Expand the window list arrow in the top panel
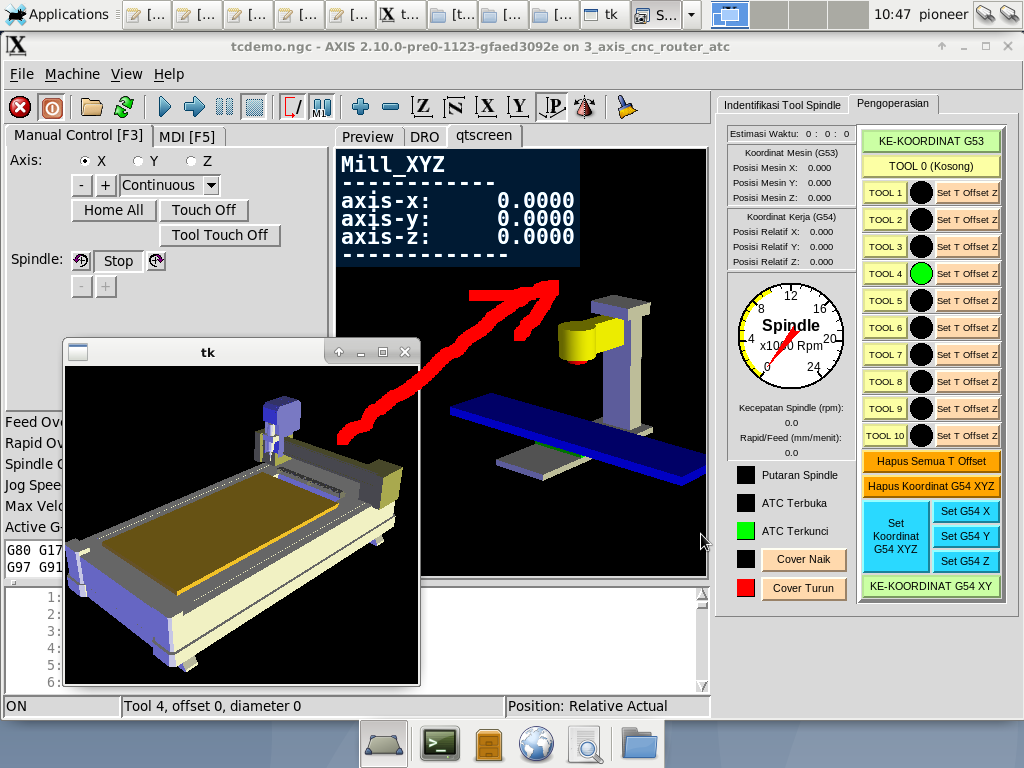1024x768 pixels. 692,15
